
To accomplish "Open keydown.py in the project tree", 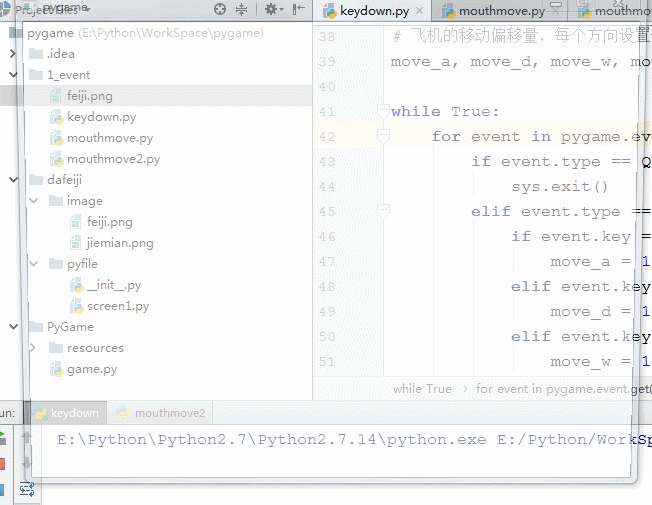I will 101,117.
